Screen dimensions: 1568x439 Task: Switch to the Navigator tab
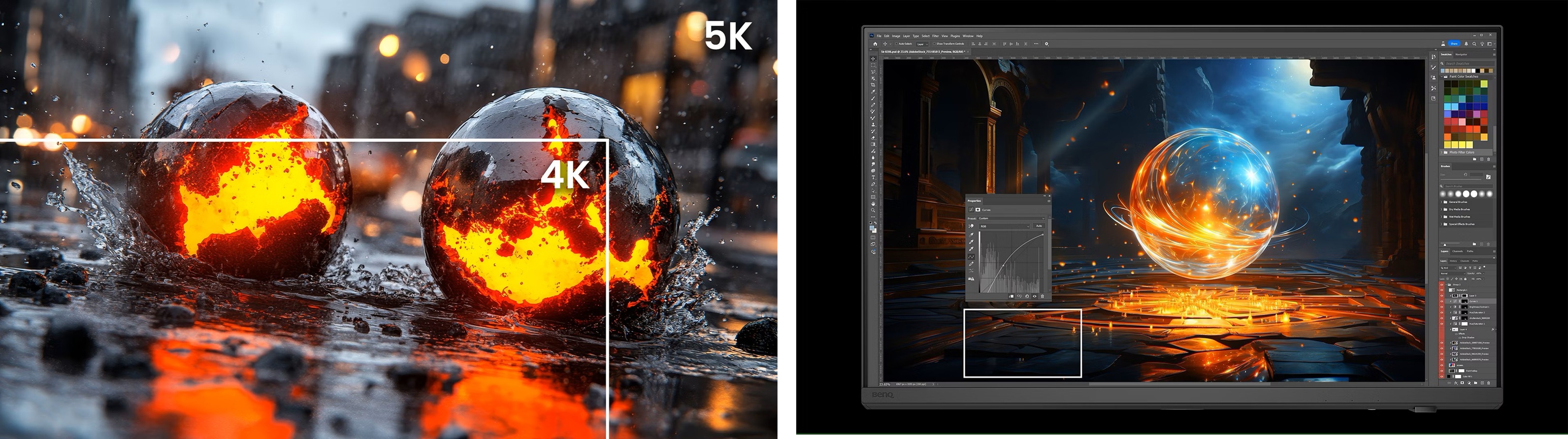[x=1461, y=55]
